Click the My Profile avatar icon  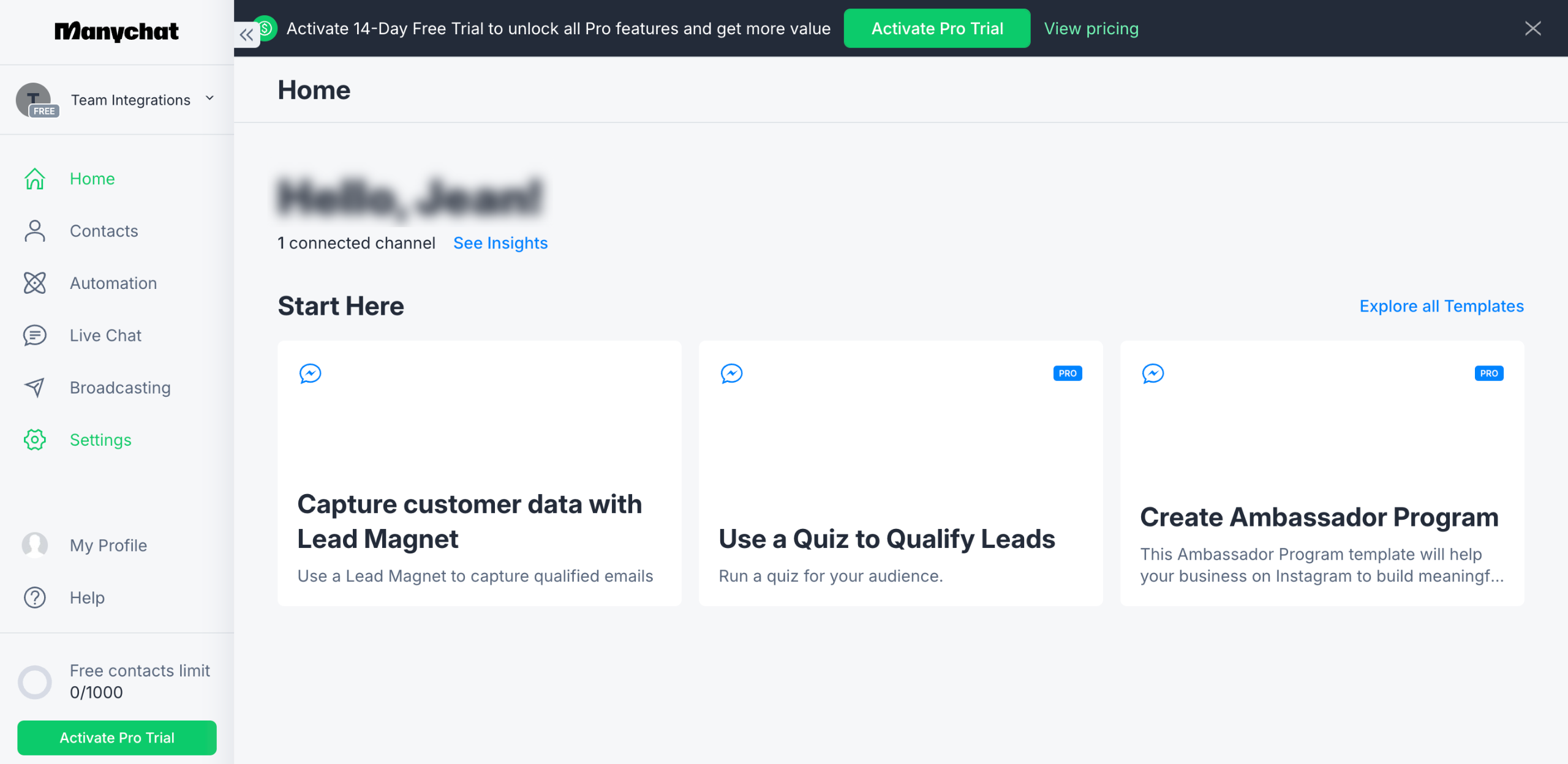35,545
